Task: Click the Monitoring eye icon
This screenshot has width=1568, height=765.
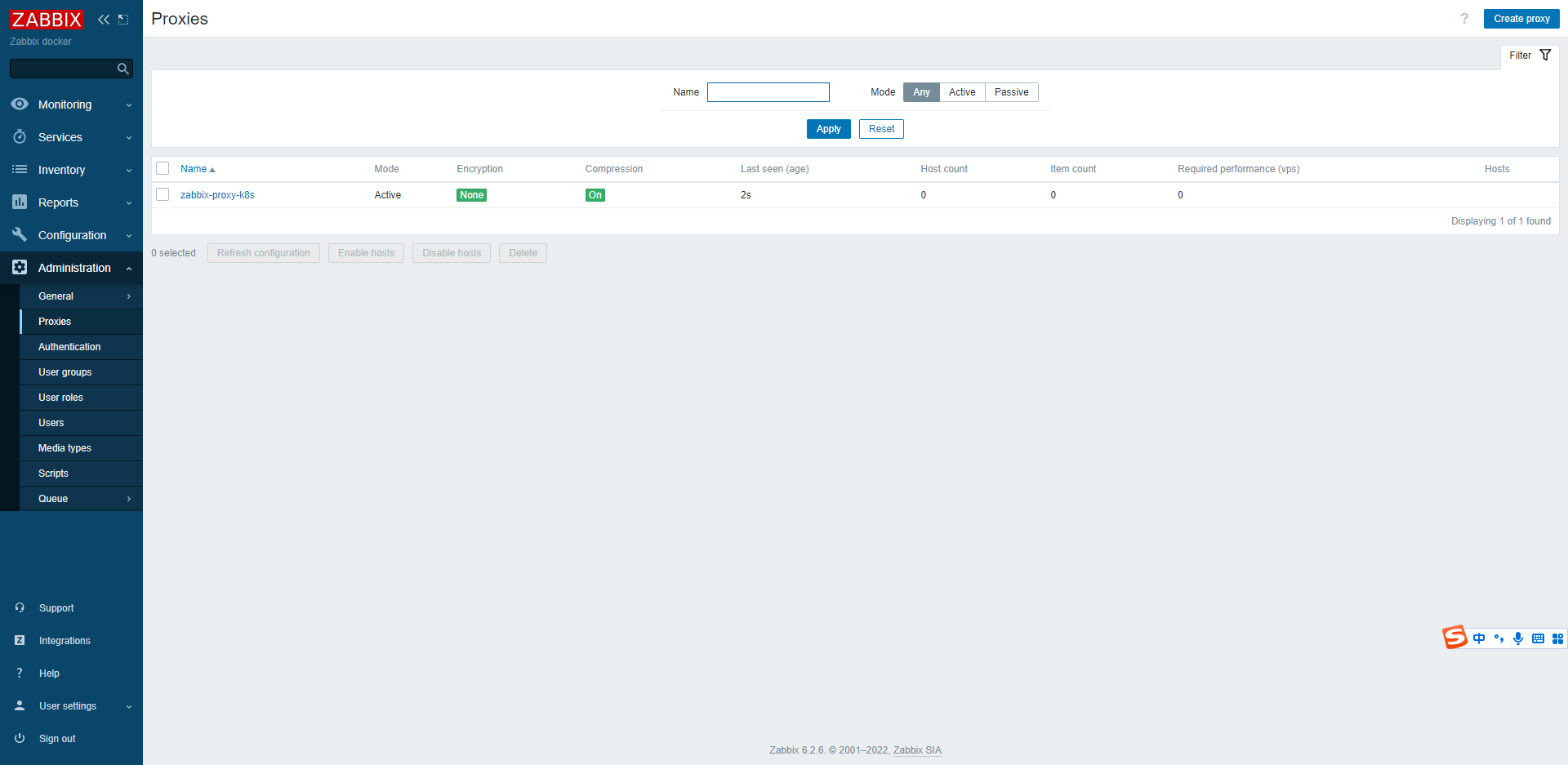Action: pyautogui.click(x=20, y=104)
